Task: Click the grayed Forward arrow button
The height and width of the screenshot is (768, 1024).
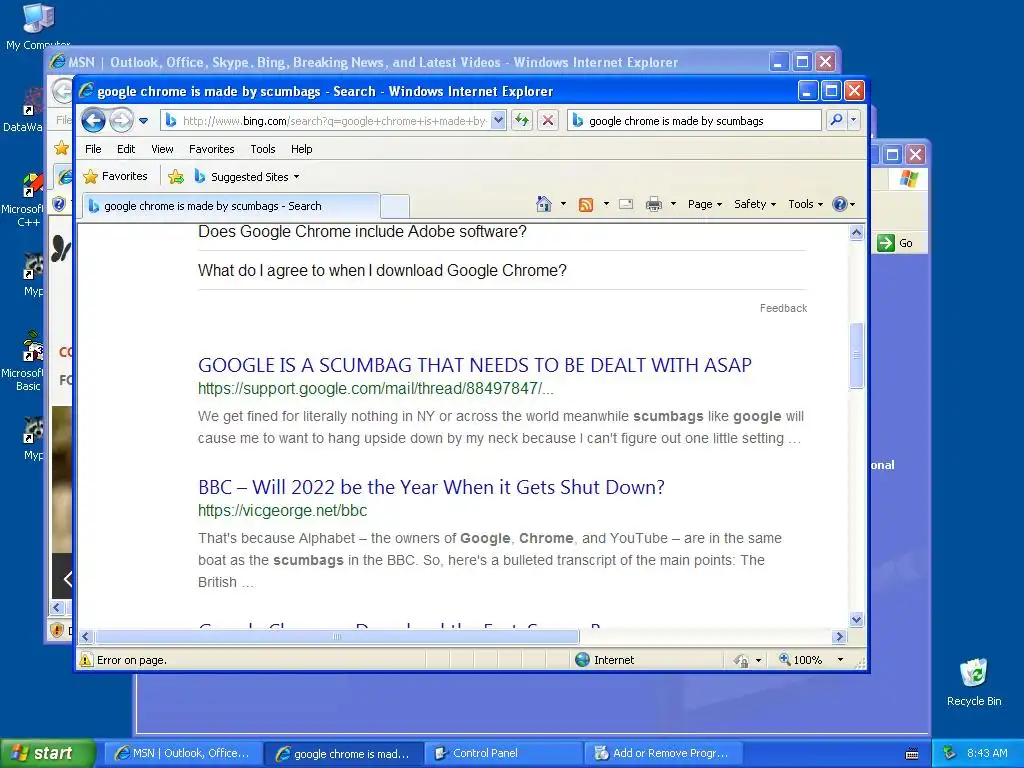Action: [x=121, y=120]
